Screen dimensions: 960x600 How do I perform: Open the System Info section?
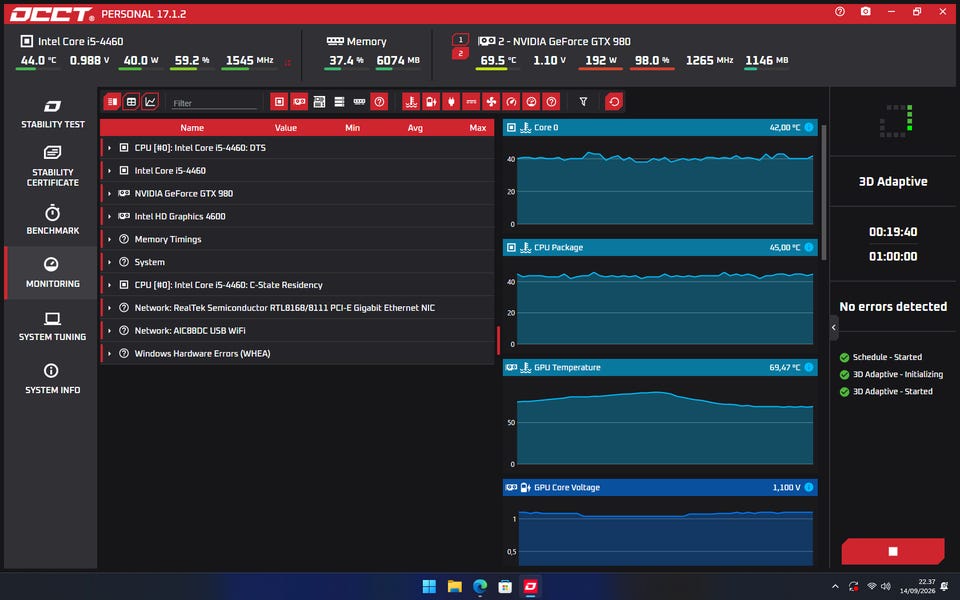coord(52,380)
